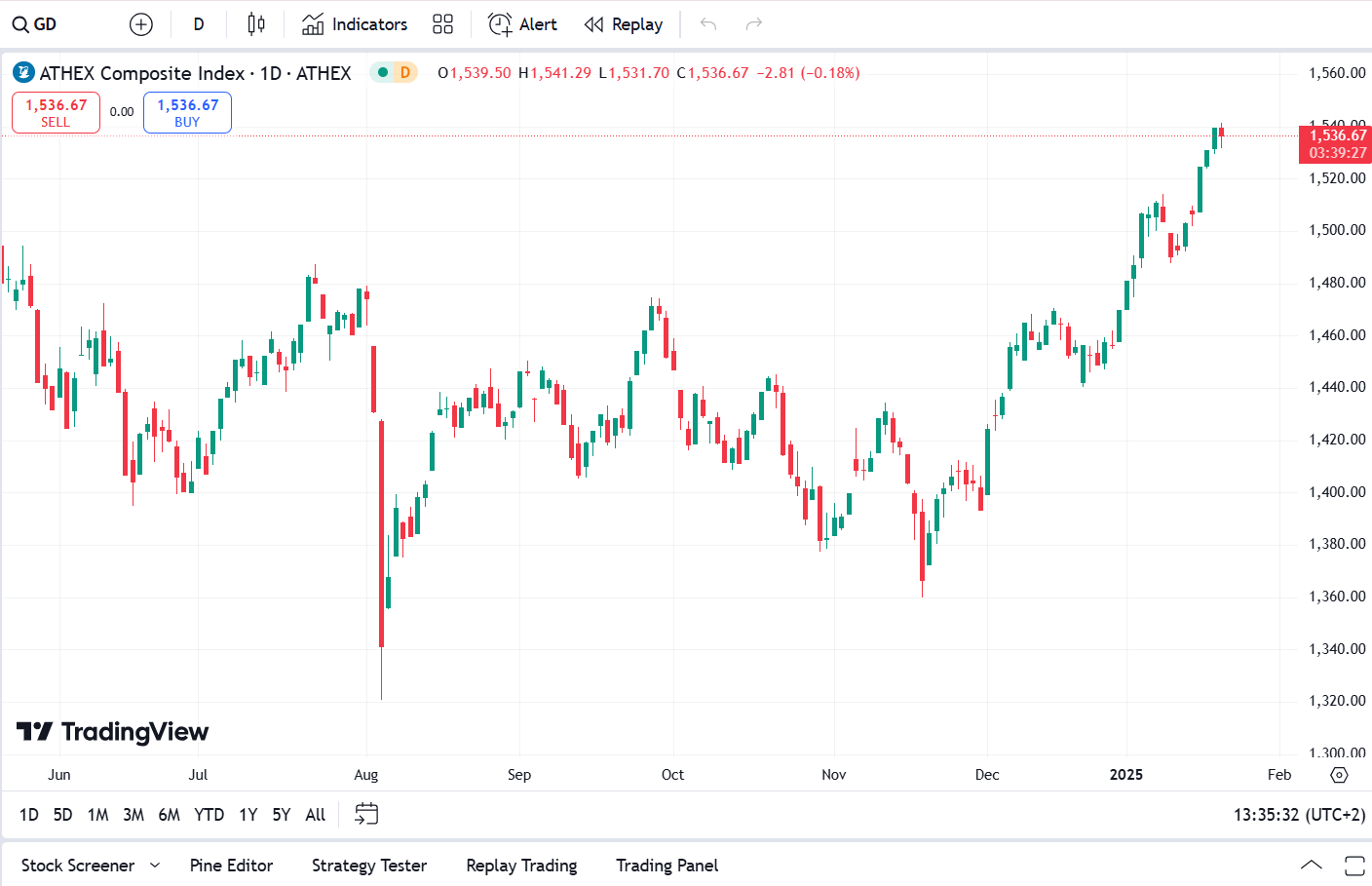1372x886 pixels.
Task: Set the range to 6M
Action: click(170, 815)
